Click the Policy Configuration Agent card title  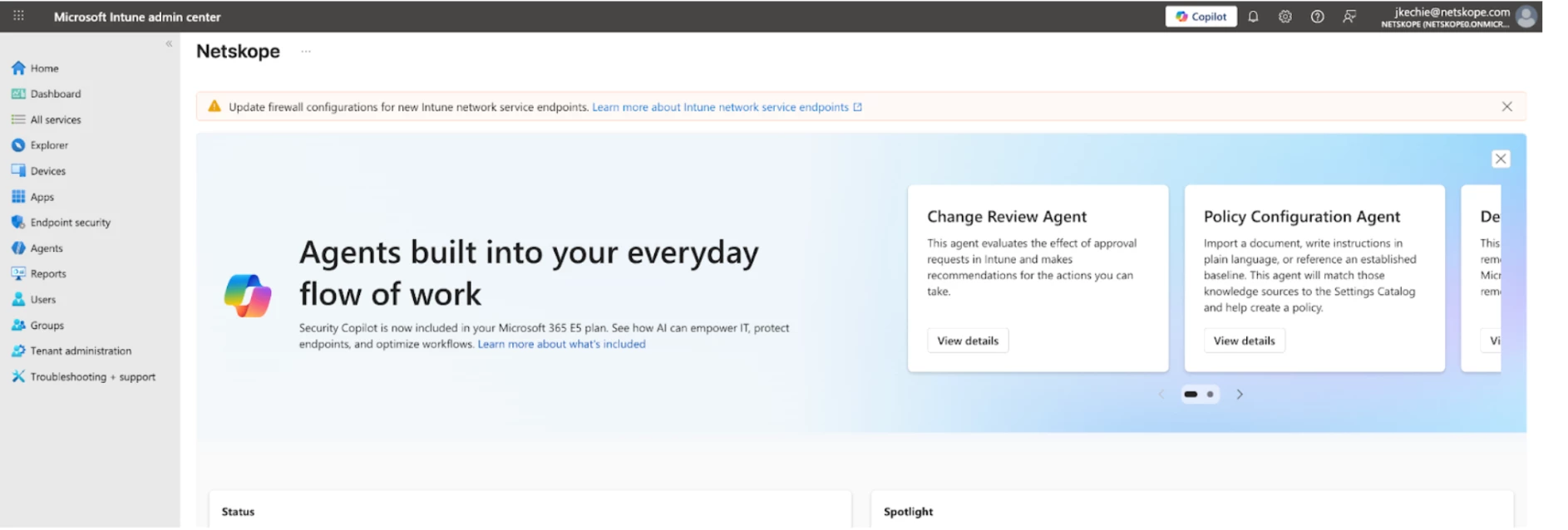pyautogui.click(x=1302, y=217)
